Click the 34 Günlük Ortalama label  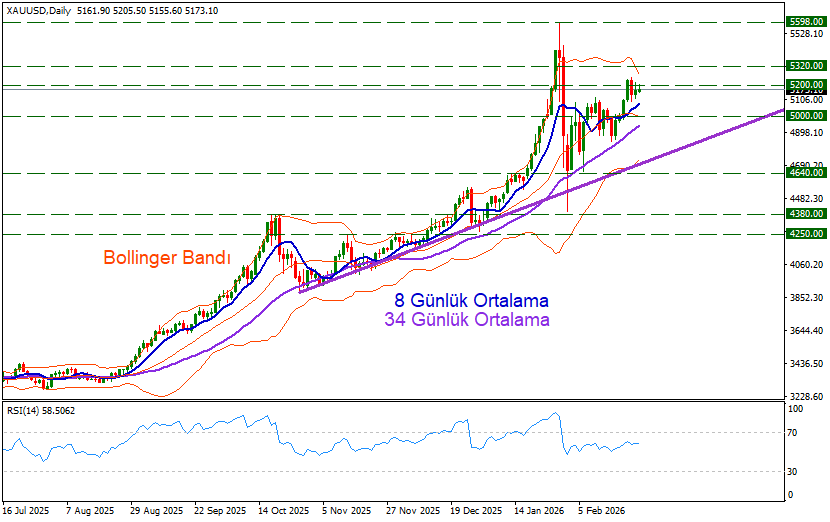click(467, 320)
